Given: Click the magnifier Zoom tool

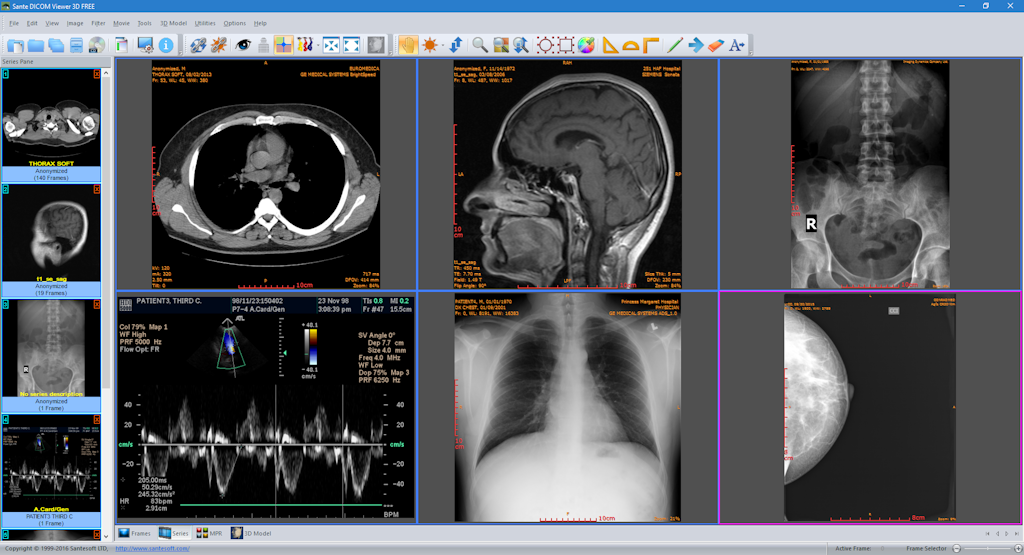Looking at the screenshot, I should [x=479, y=45].
